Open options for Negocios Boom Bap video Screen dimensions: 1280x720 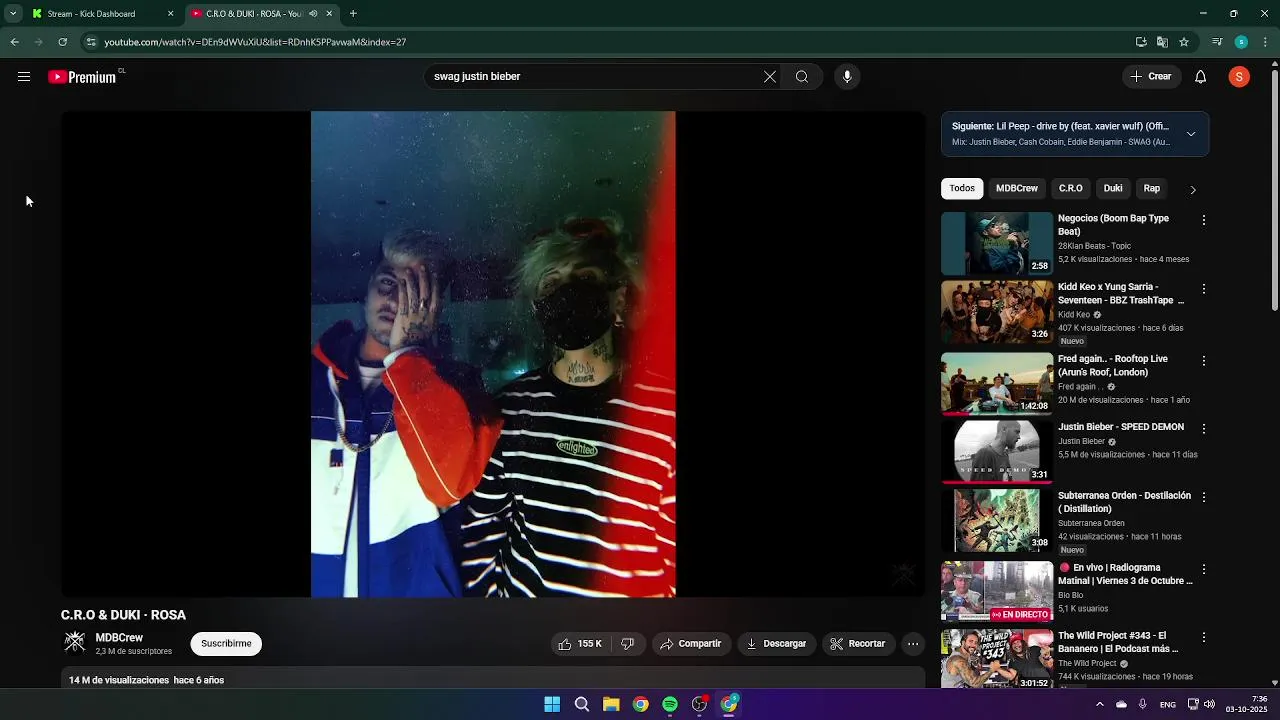[x=1204, y=220]
